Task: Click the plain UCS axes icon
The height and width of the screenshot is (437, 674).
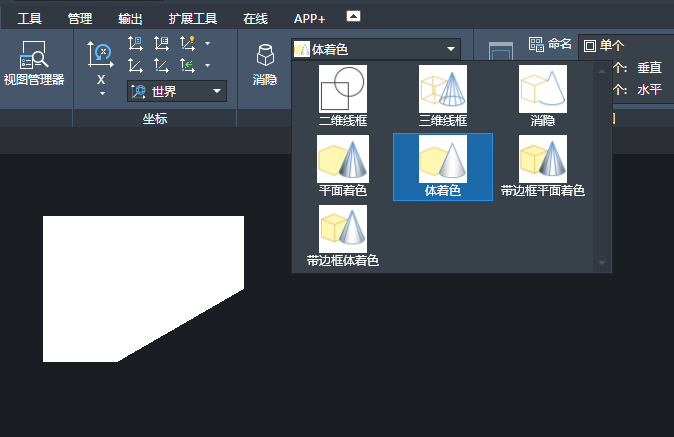Action: [x=135, y=65]
